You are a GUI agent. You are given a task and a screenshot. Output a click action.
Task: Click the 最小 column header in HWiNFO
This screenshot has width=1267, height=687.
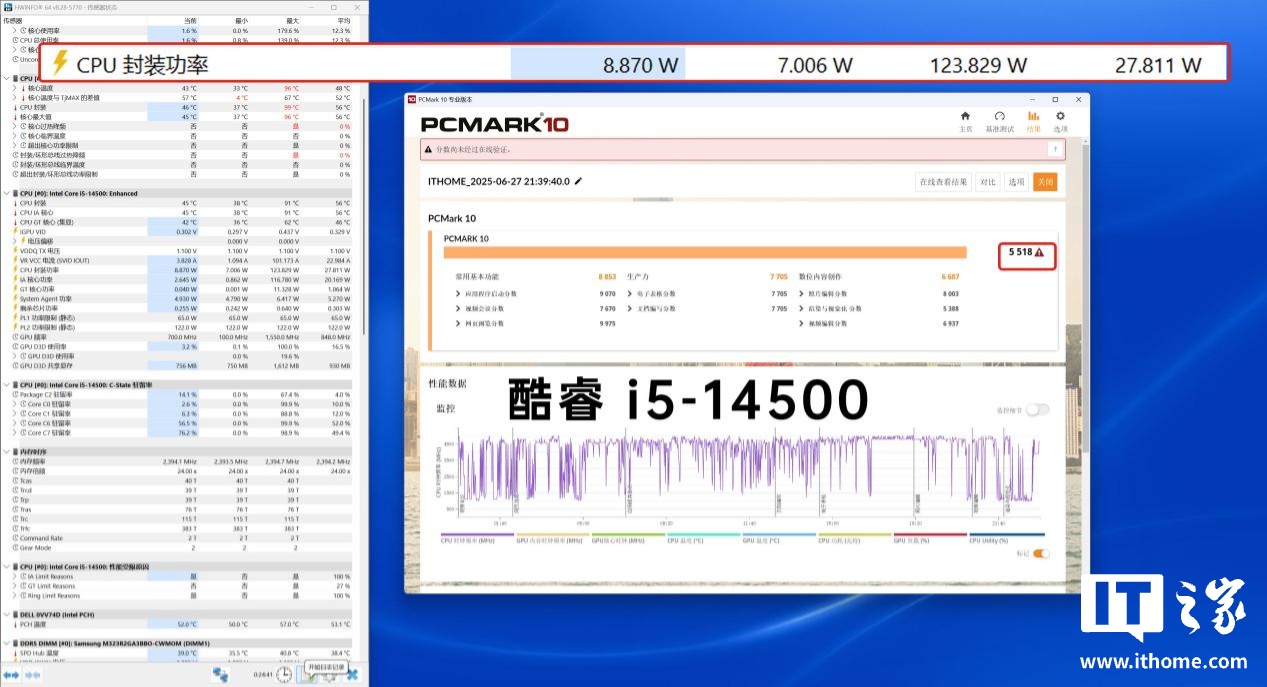pyautogui.click(x=241, y=21)
